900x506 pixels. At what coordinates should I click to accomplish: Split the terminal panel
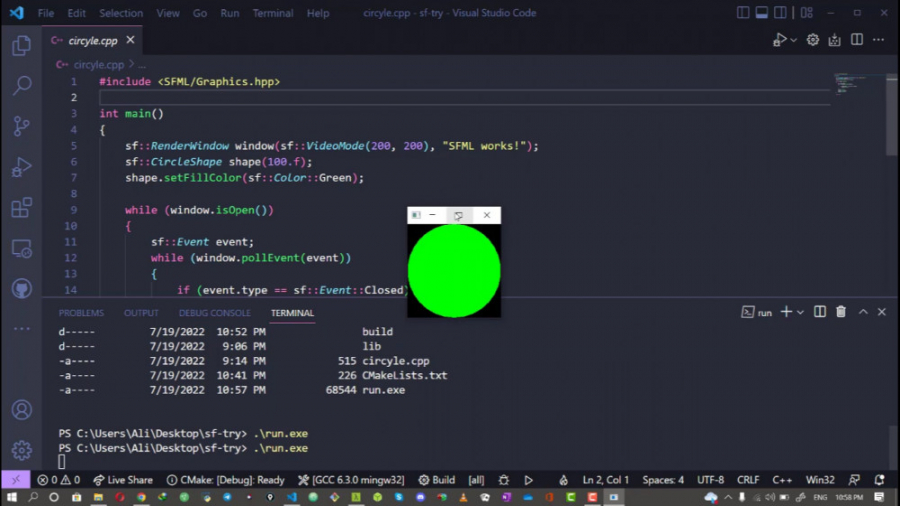(820, 312)
